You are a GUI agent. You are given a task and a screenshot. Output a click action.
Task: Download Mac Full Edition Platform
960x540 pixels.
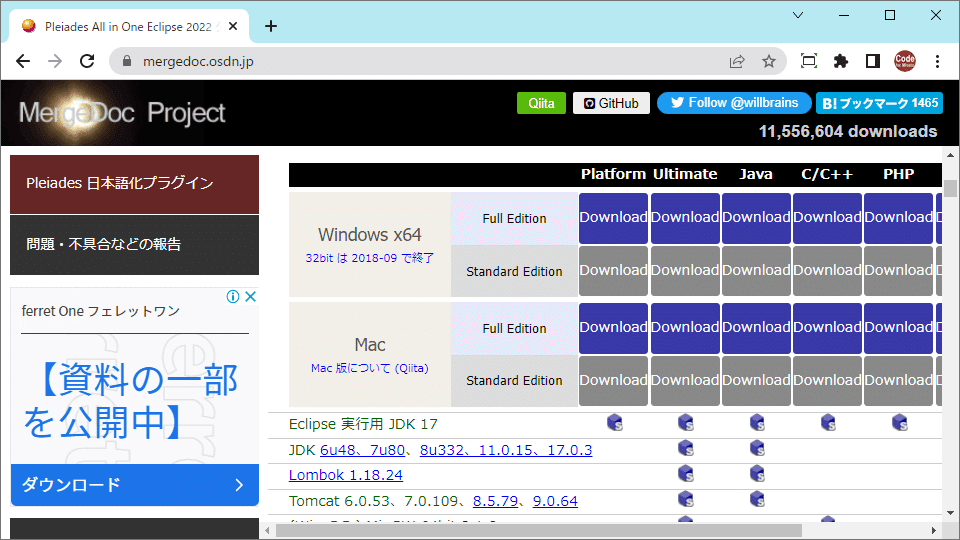point(613,328)
